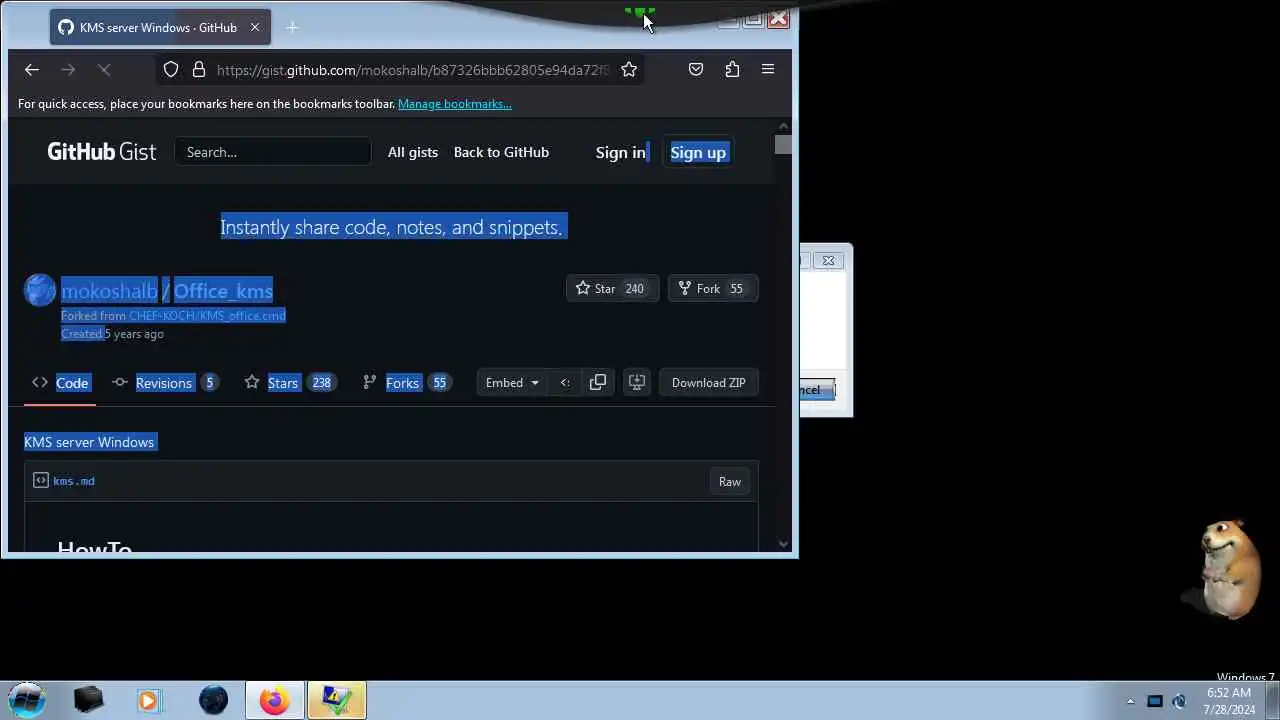Image resolution: width=1280 pixels, height=720 pixels.
Task: Open a new browser tab
Action: 292,27
